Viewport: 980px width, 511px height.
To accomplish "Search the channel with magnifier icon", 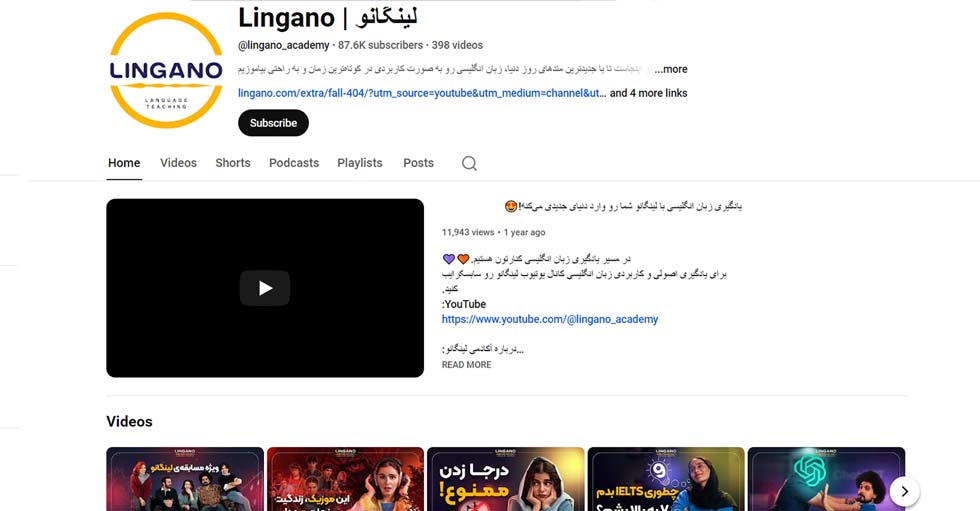I will [469, 163].
